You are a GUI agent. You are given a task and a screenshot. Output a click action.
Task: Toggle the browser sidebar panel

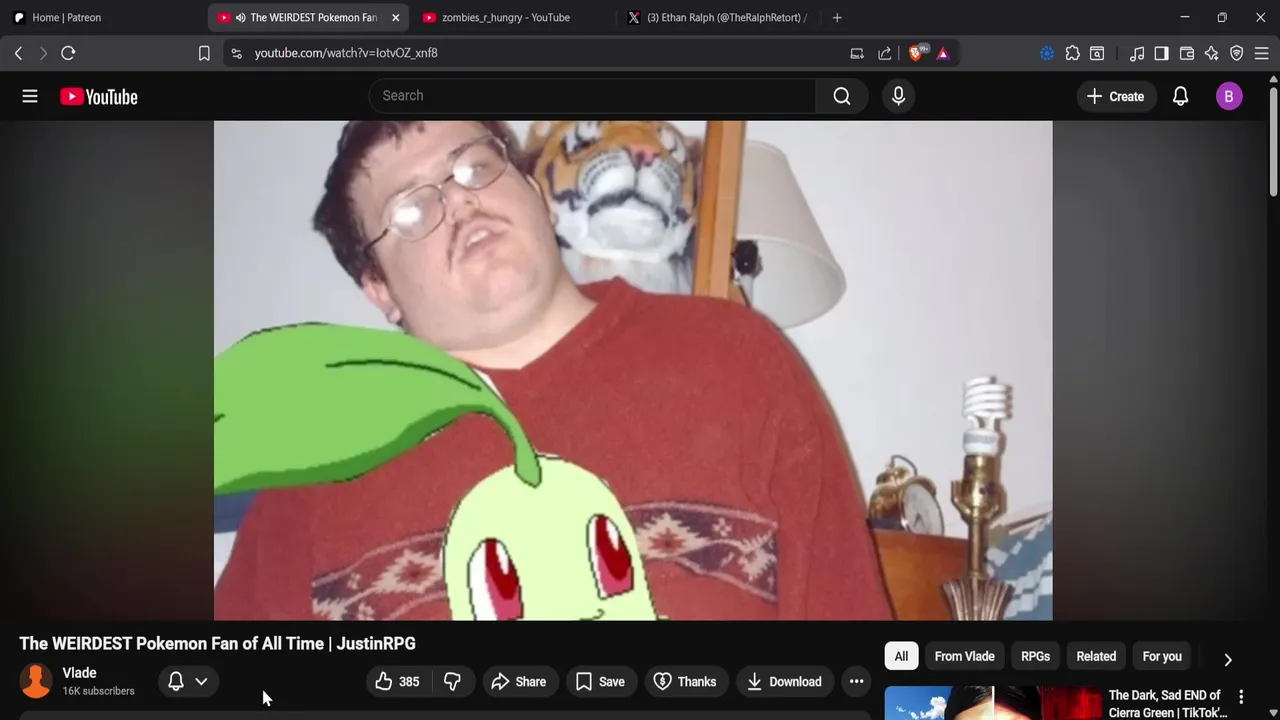point(1161,53)
